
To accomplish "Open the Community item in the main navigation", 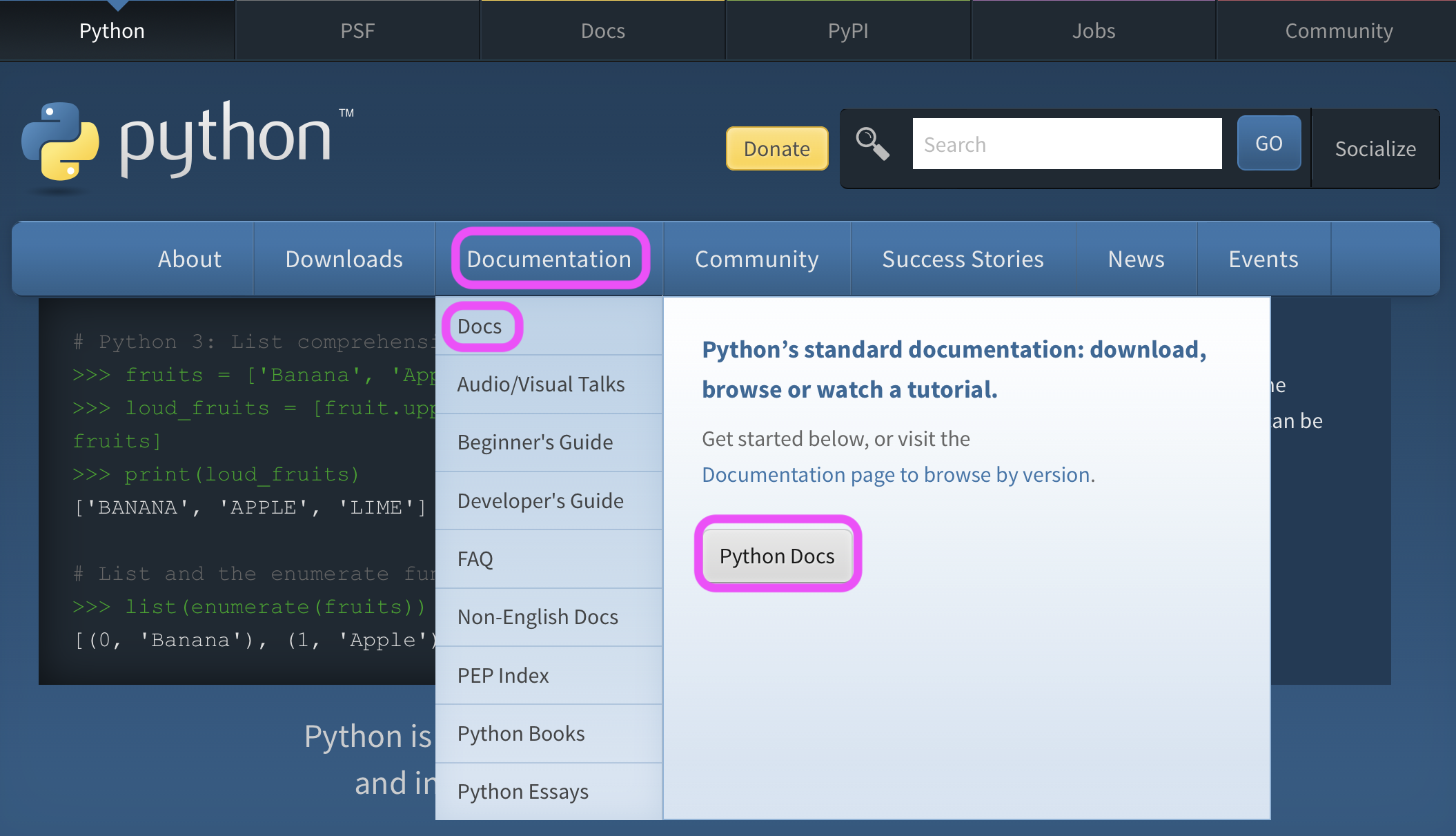I will tap(757, 259).
